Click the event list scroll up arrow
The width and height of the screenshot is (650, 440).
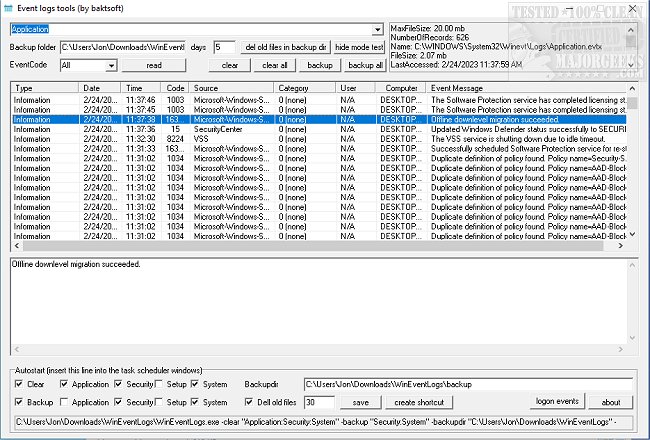click(x=632, y=88)
